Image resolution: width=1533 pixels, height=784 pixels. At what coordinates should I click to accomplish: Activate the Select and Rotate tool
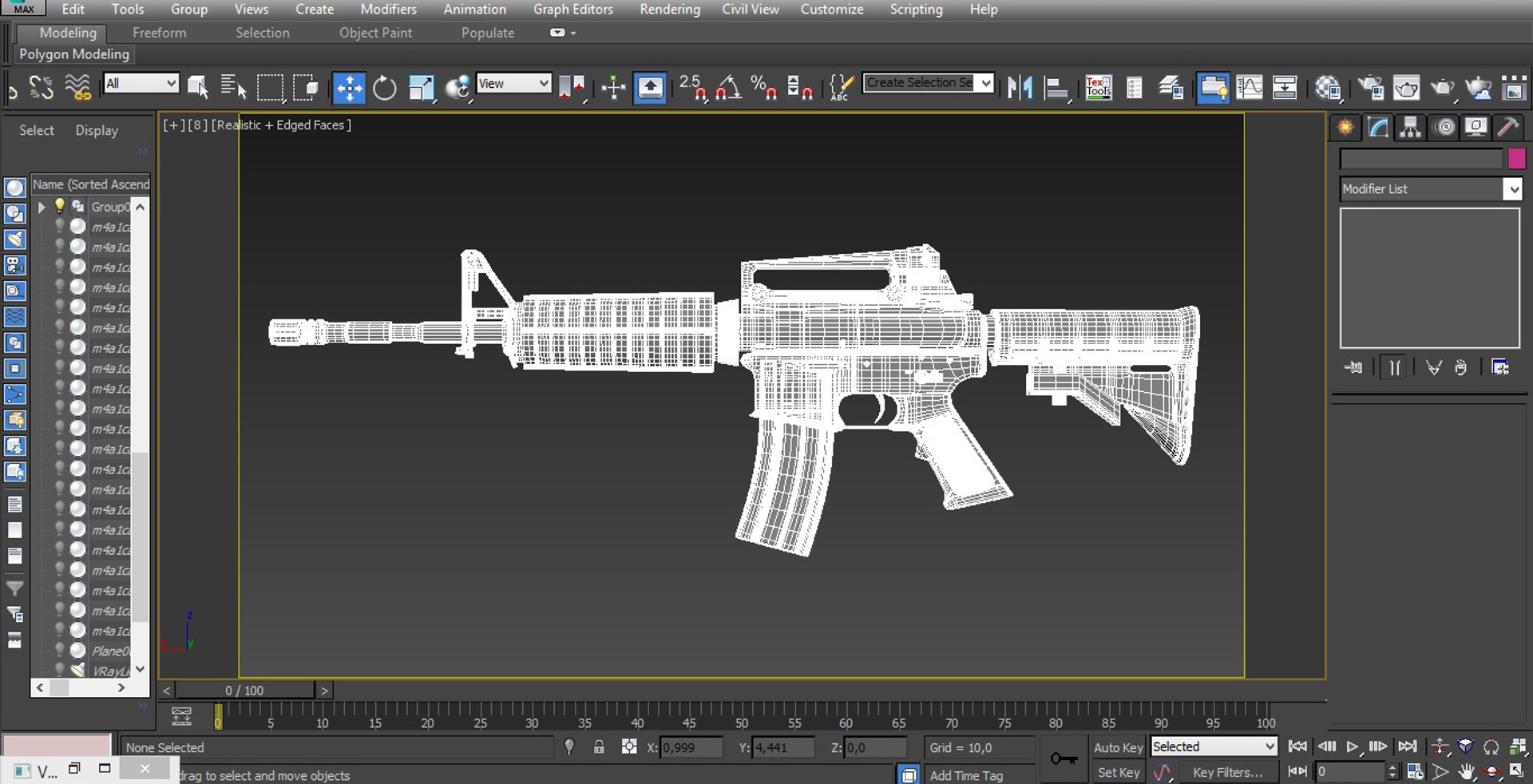(385, 87)
